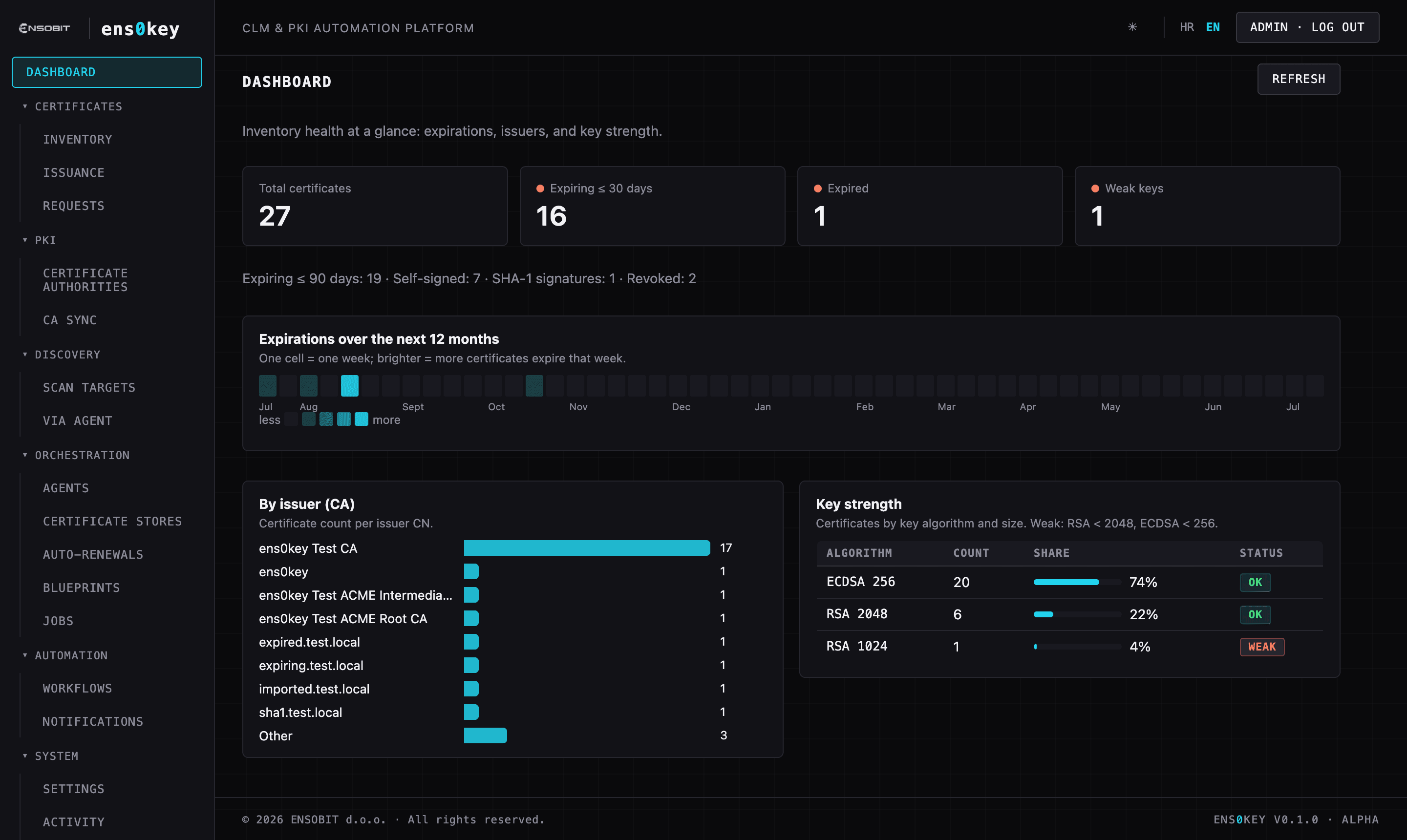Navigate to CA Sync
1407x840 pixels.
click(x=70, y=320)
